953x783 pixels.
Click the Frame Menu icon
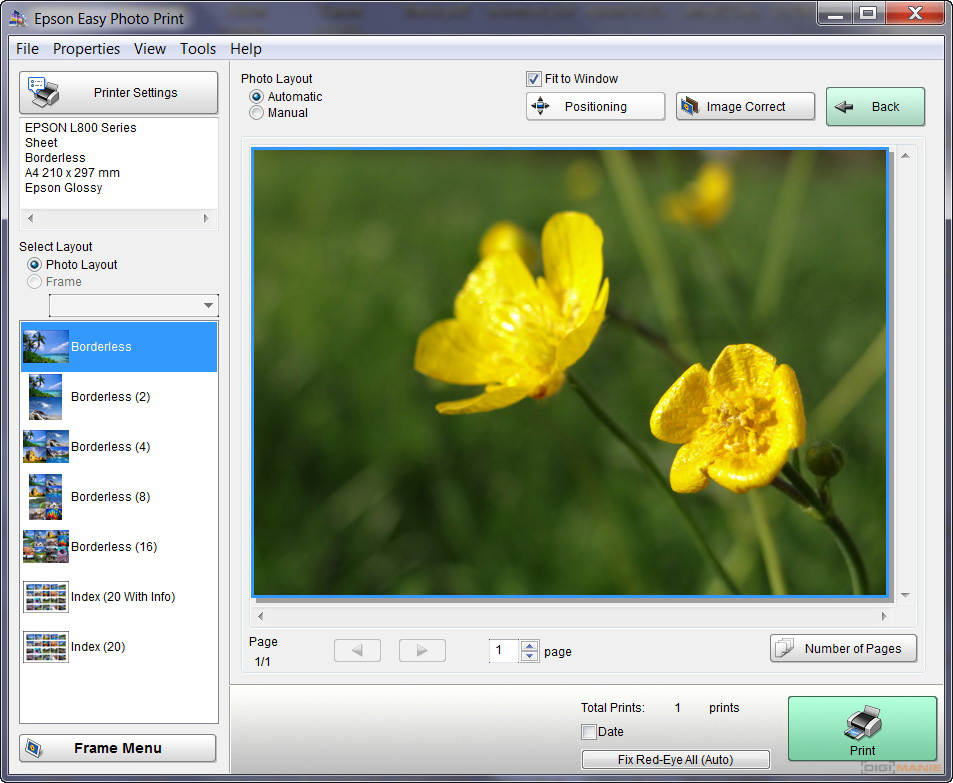click(34, 748)
